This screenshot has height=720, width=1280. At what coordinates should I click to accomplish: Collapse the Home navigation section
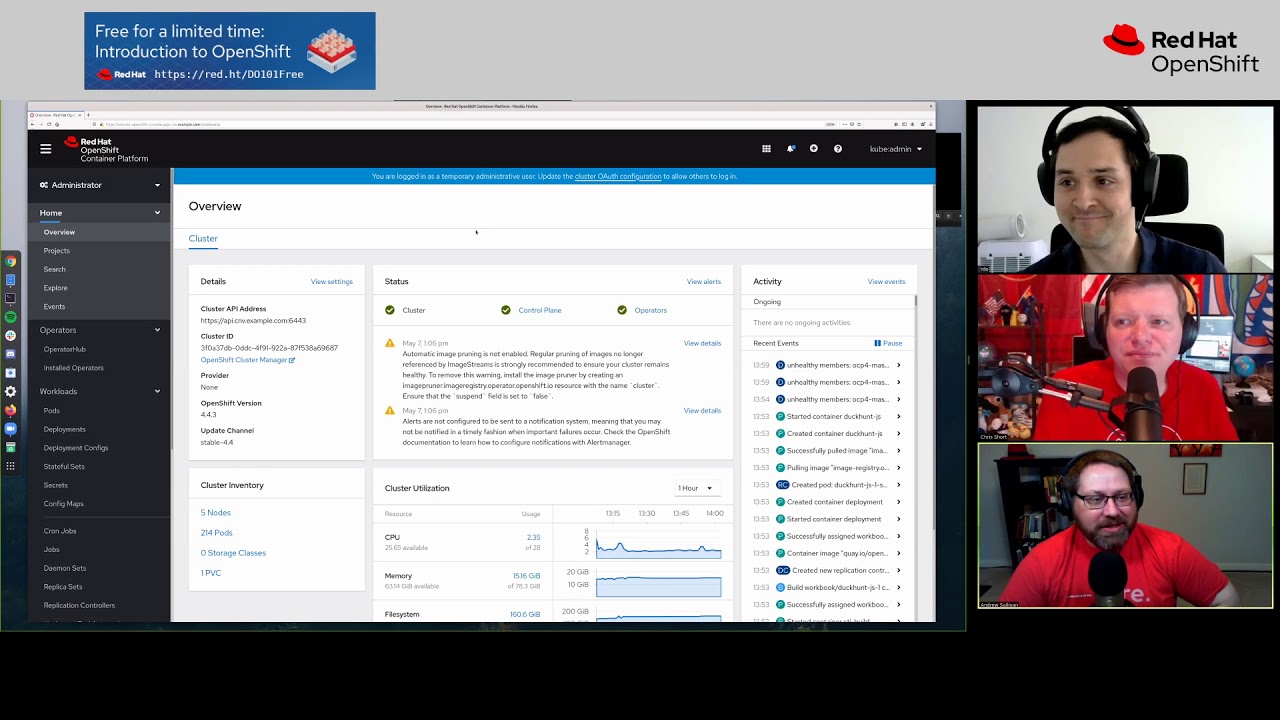point(100,213)
